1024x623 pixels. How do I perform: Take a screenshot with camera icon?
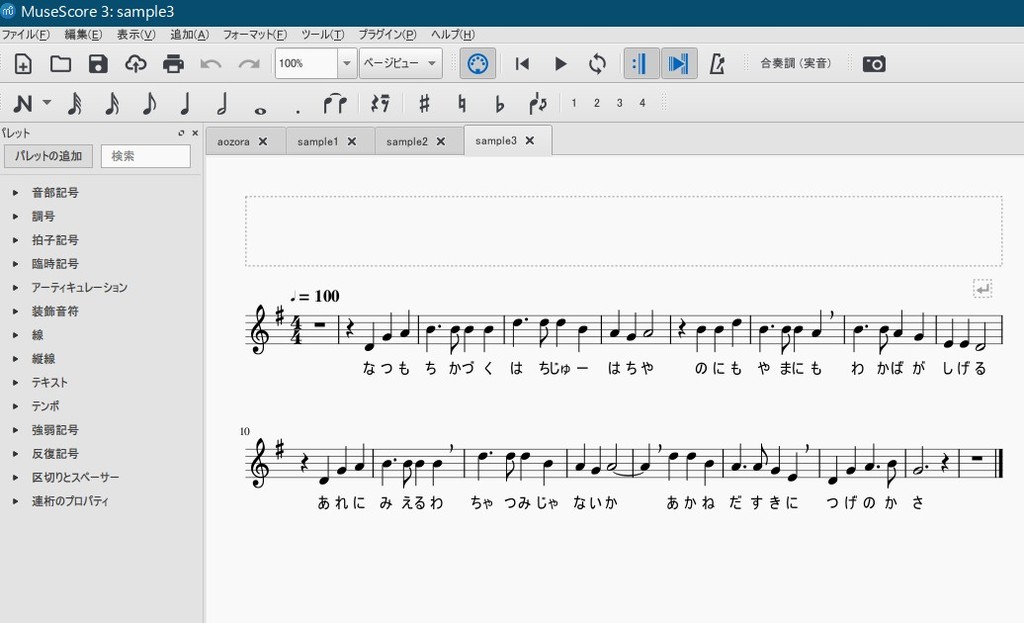pos(874,64)
